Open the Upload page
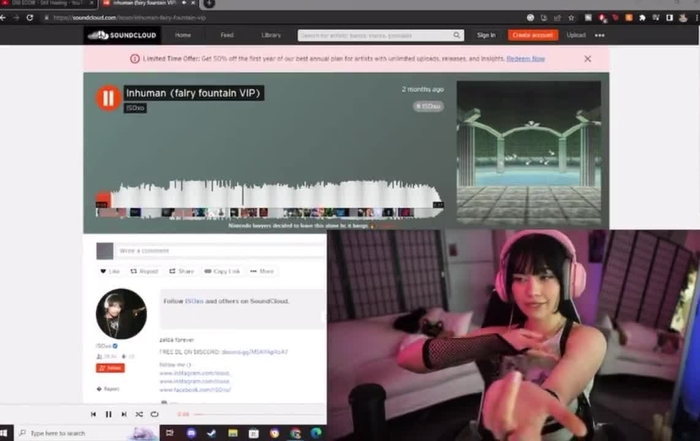The image size is (700, 441). click(x=576, y=35)
